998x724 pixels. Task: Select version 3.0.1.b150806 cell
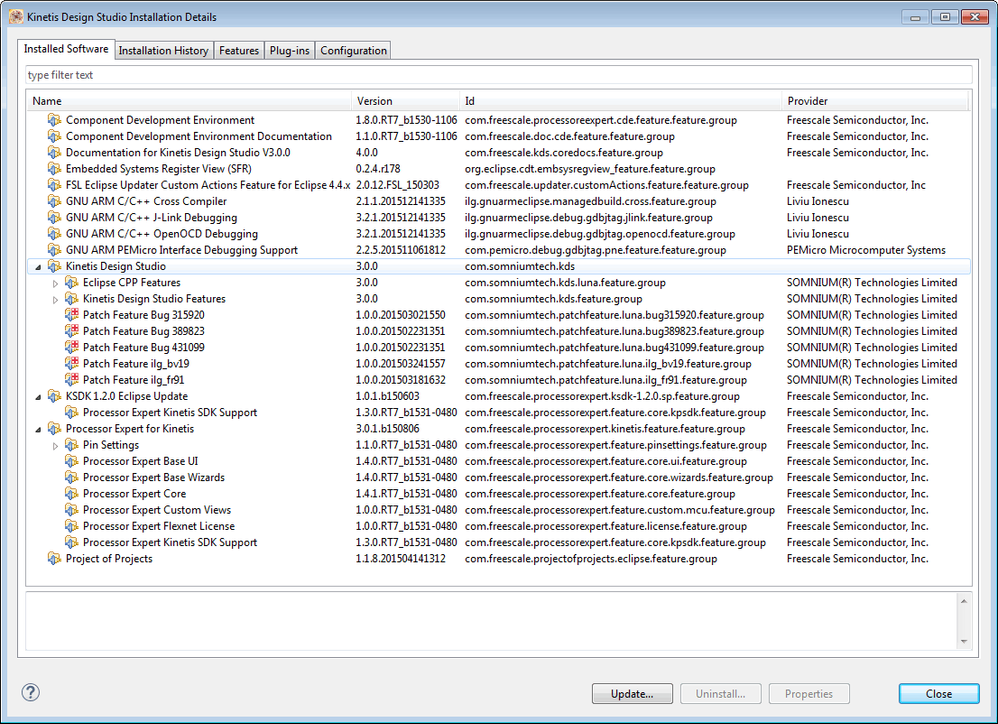click(387, 429)
